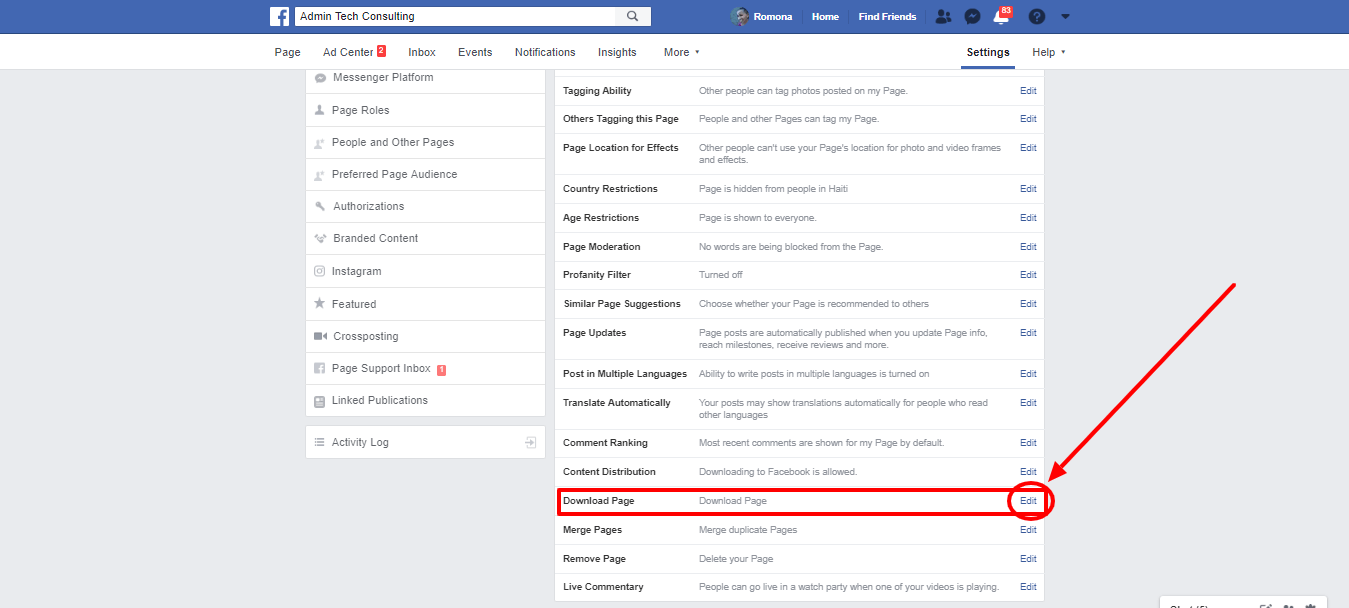Click into the Admin Tech Consulting search field

455,16
